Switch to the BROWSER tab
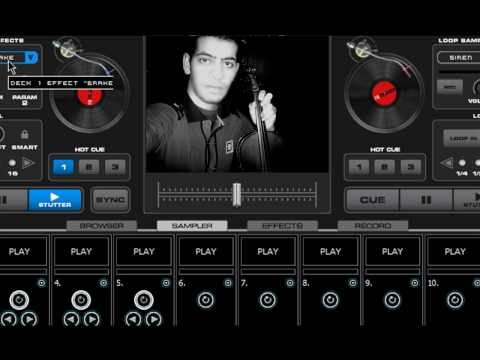480x360 pixels. click(102, 226)
